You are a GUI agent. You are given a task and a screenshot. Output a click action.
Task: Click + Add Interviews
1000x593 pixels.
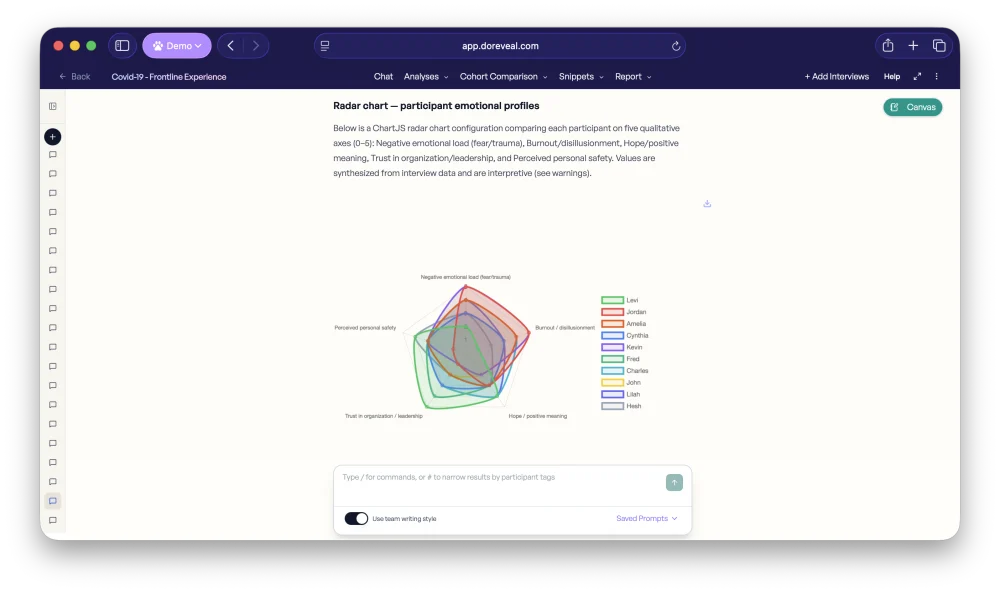tap(837, 77)
